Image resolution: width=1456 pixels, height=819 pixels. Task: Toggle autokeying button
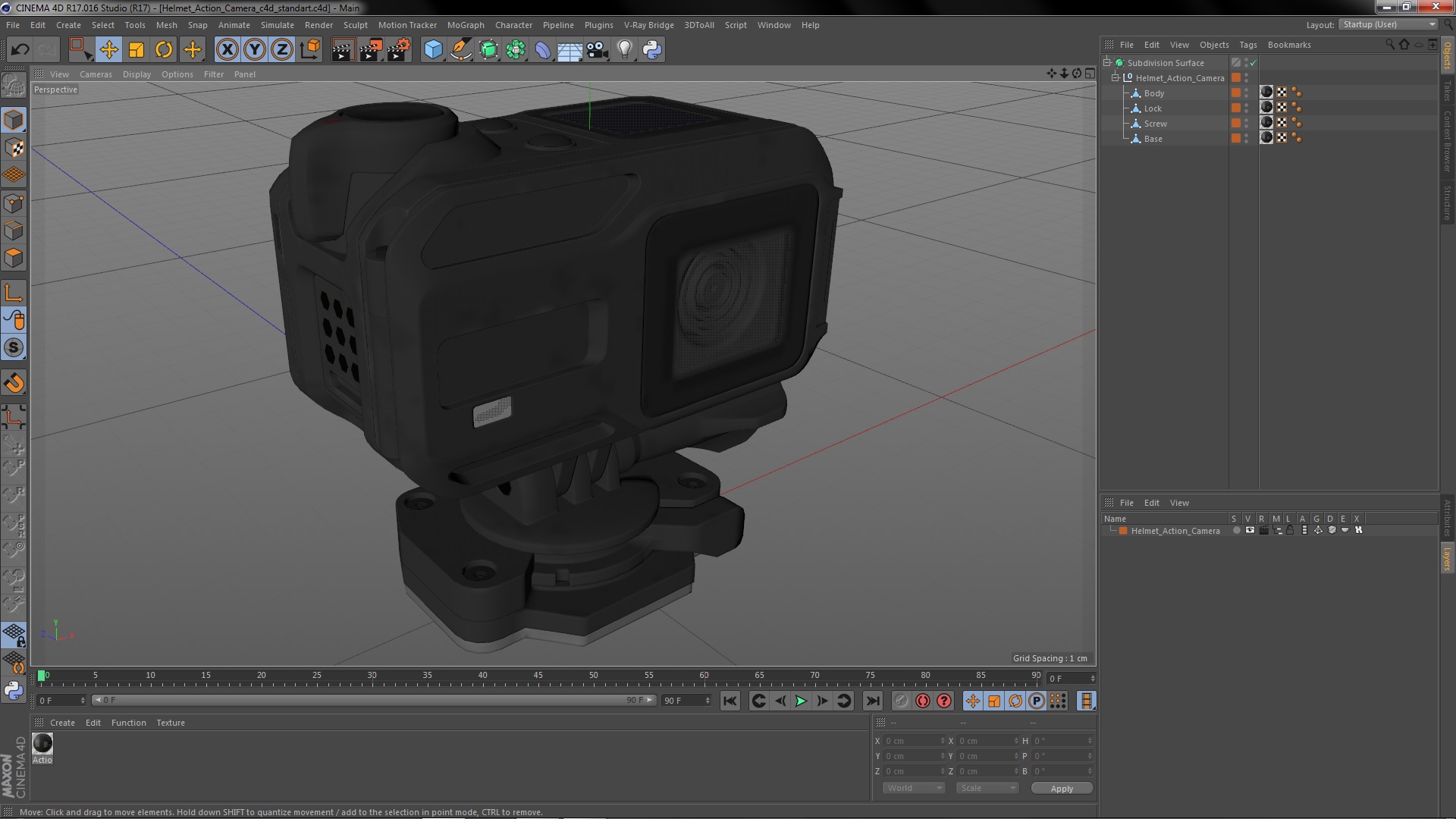pyautogui.click(x=922, y=701)
